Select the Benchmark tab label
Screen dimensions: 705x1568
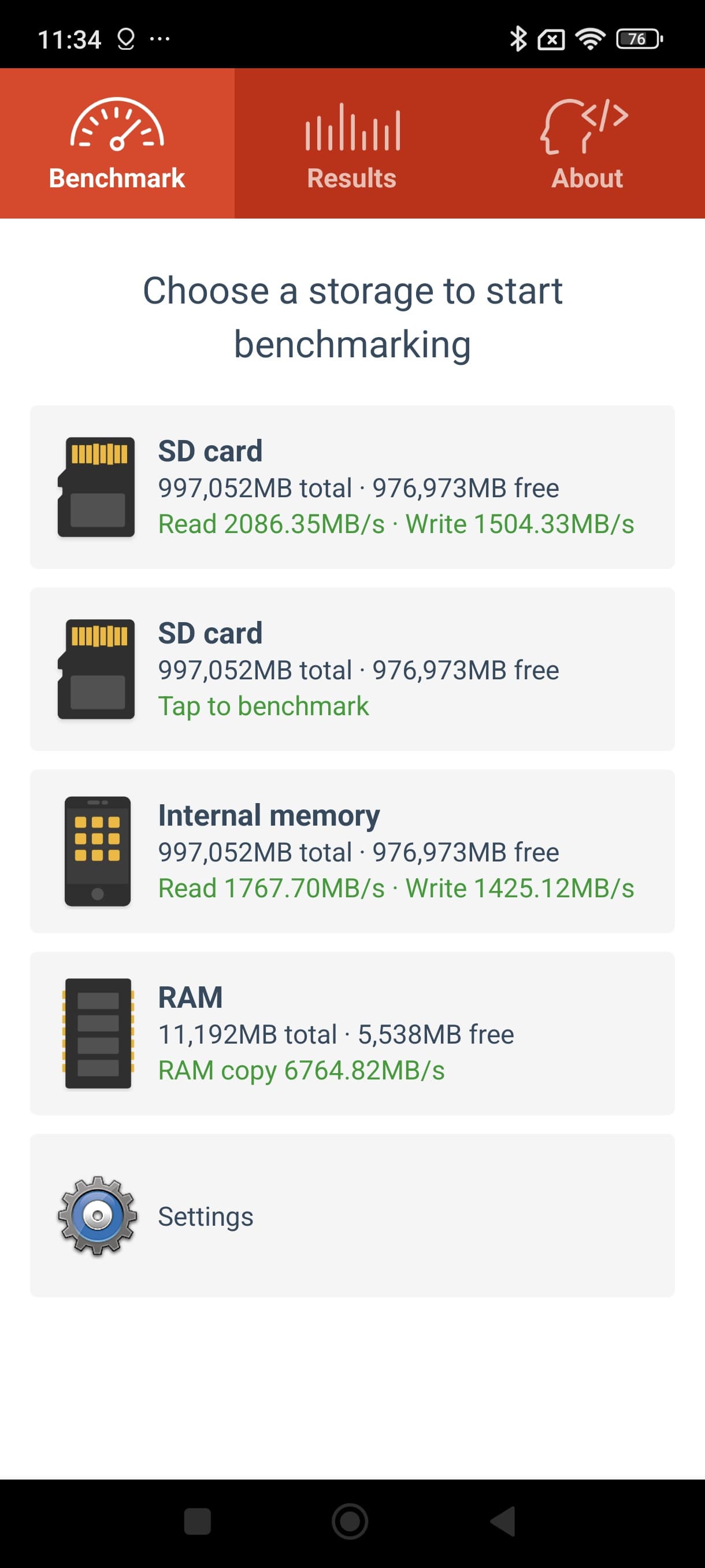pyautogui.click(x=117, y=178)
